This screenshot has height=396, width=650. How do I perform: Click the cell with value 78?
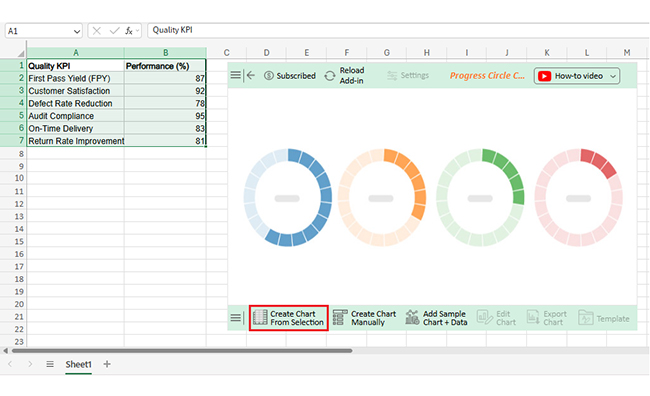click(165, 103)
